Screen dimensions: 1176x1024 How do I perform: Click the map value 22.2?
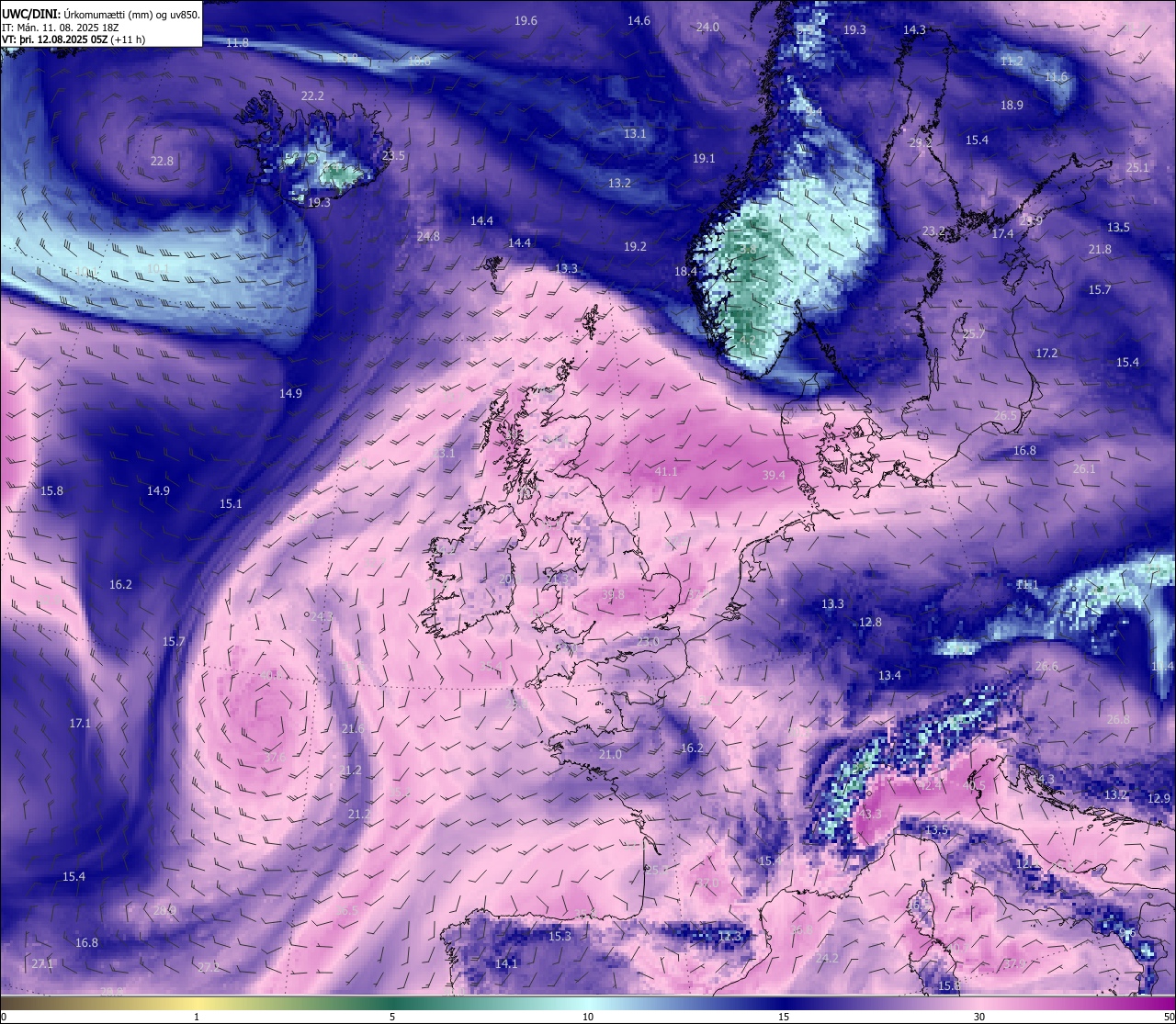(x=312, y=96)
